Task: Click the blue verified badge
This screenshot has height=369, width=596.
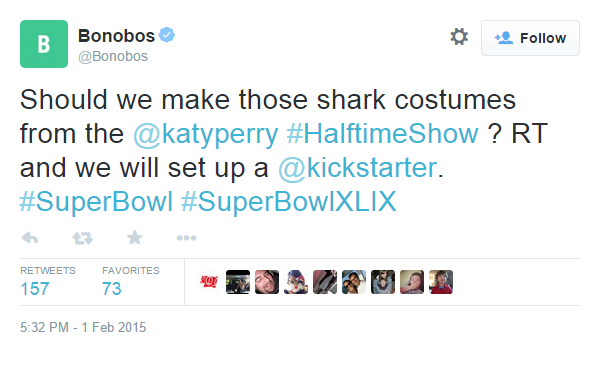Action: 166,35
